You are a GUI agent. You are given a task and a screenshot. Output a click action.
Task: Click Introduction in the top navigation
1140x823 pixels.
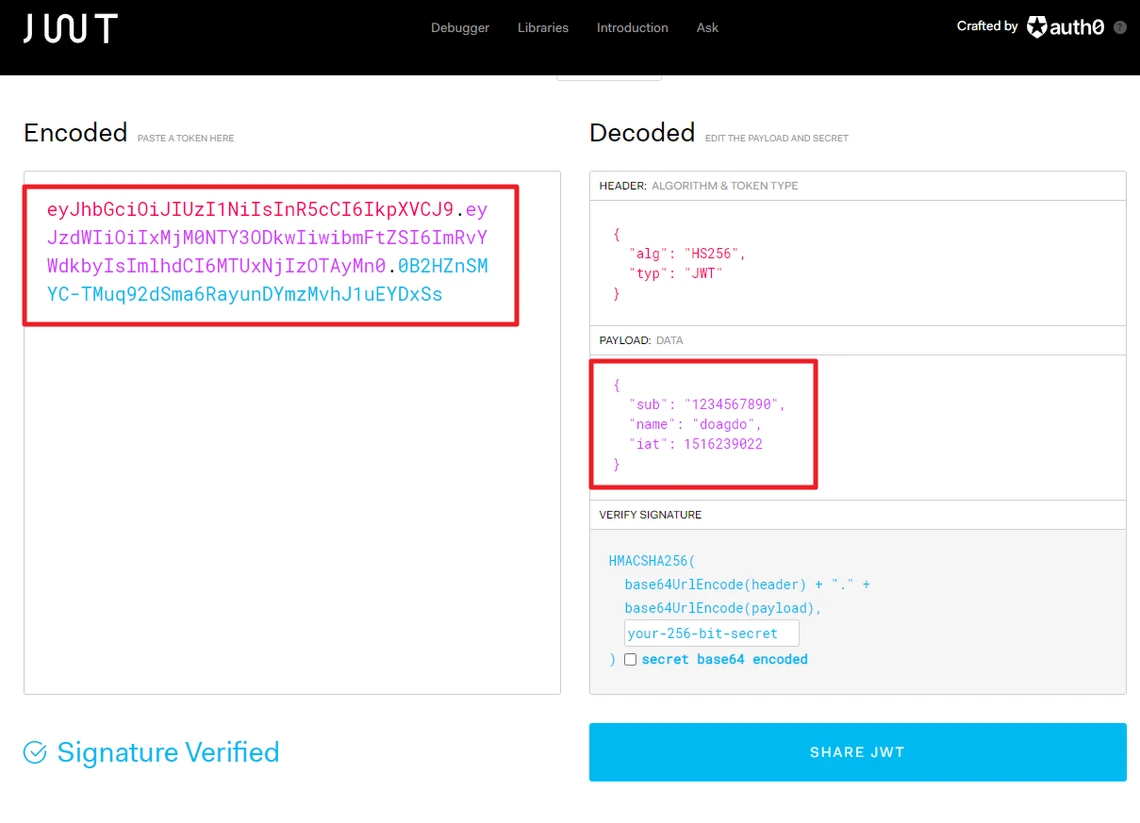(x=632, y=28)
